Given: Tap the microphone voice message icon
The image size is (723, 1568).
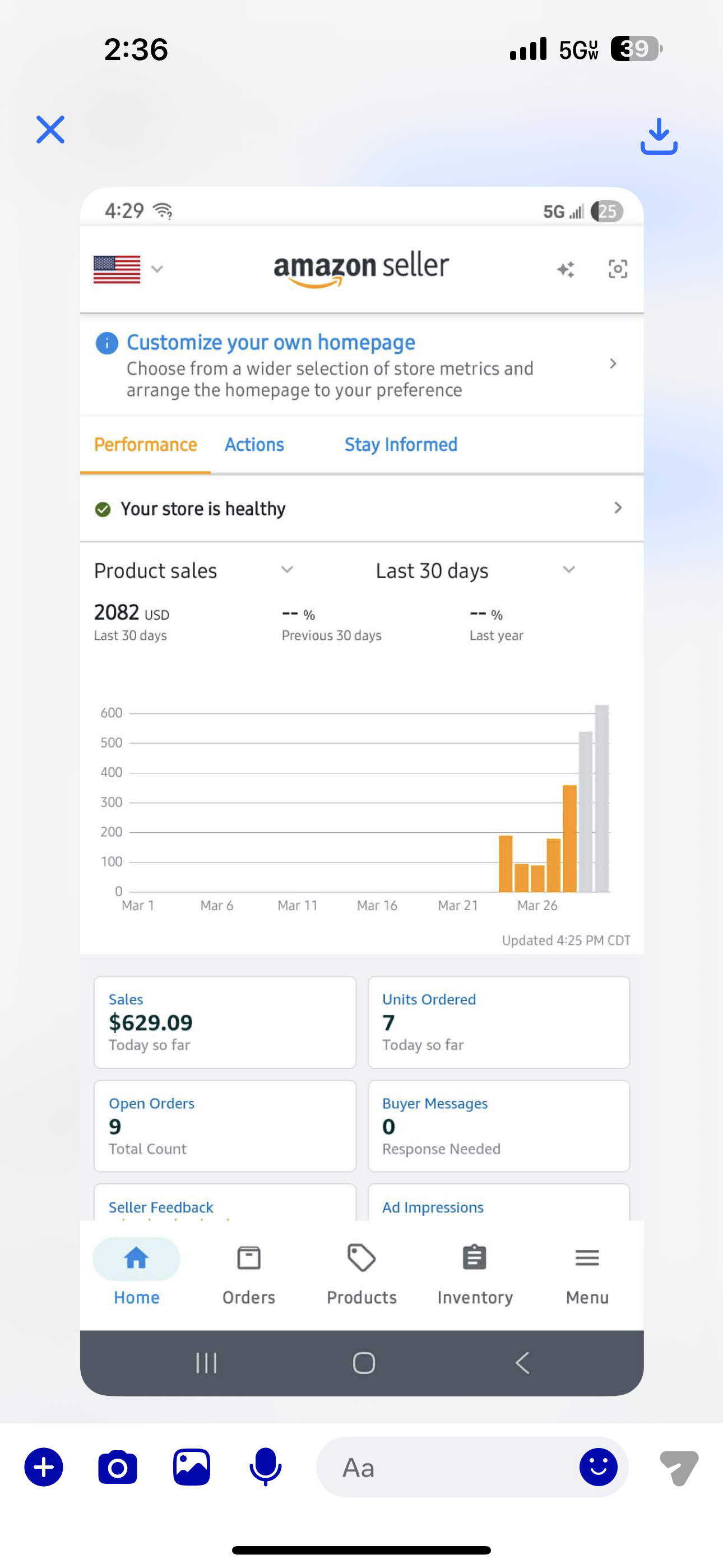Looking at the screenshot, I should pyautogui.click(x=265, y=1467).
